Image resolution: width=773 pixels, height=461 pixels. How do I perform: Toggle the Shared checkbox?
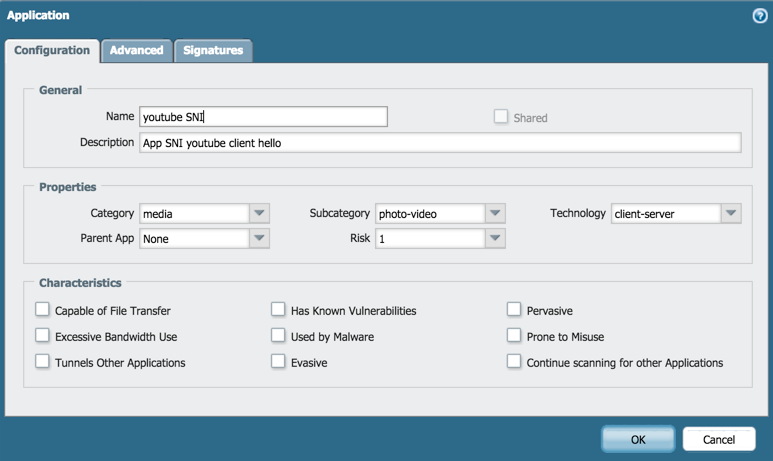pos(501,117)
